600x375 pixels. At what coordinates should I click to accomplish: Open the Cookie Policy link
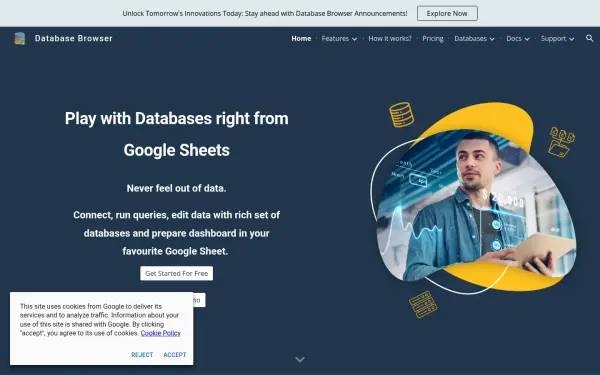click(160, 333)
